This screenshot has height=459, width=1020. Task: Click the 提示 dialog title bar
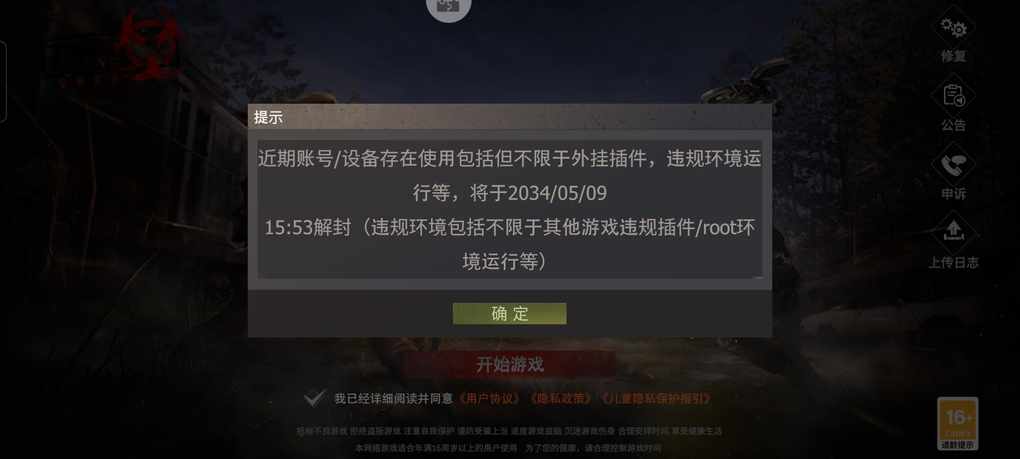[509, 117]
